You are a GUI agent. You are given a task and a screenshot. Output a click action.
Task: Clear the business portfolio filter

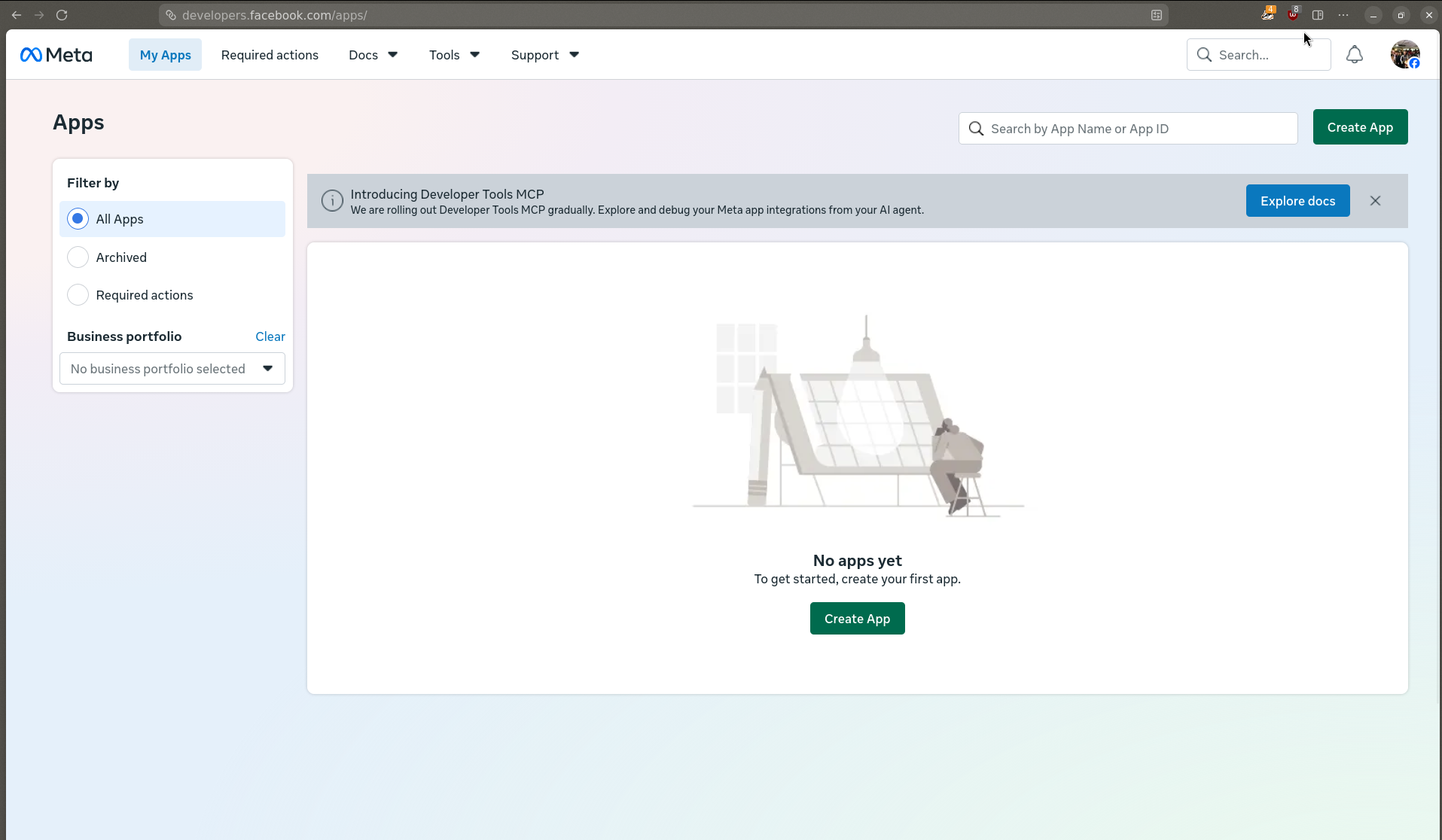[x=270, y=336]
